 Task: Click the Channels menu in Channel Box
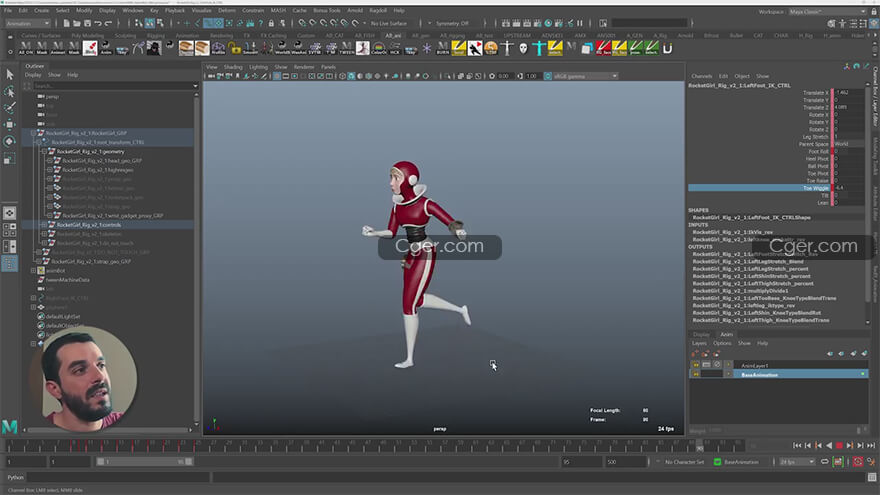(702, 76)
